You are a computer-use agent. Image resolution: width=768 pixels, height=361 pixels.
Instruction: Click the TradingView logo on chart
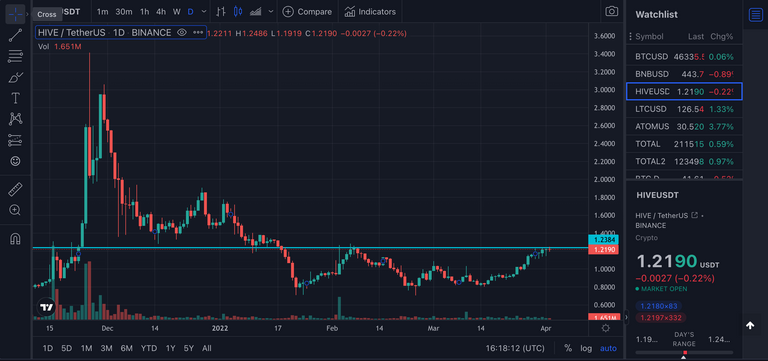click(47, 308)
